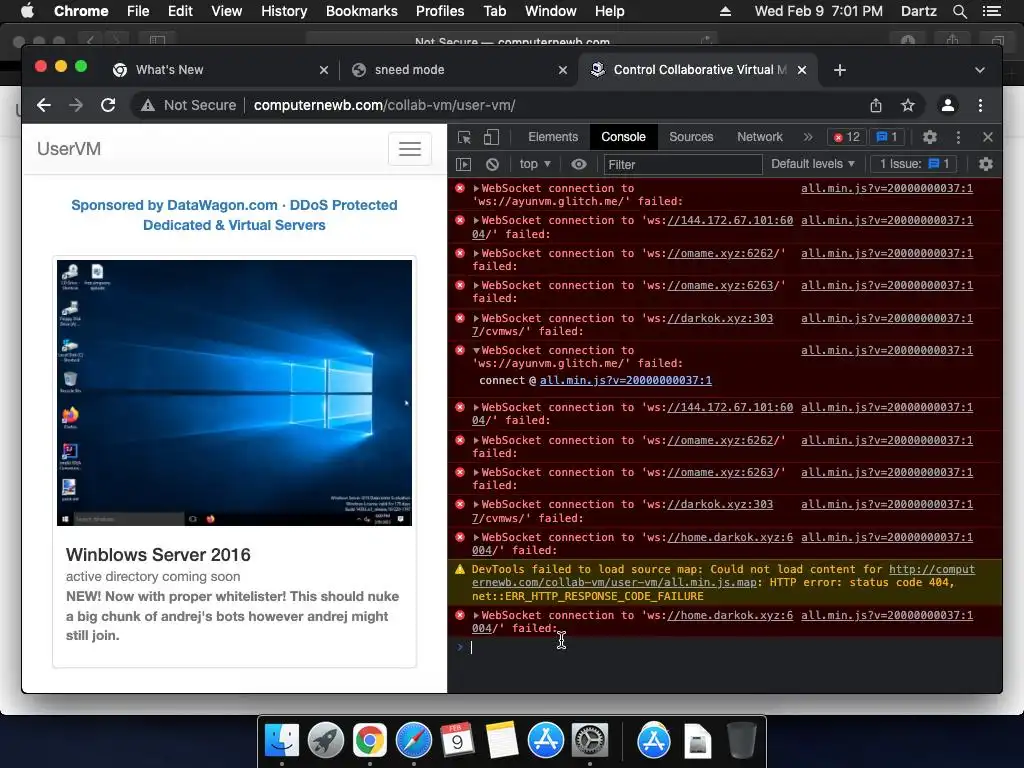Open the Chrome profile avatar icon
Image resolution: width=1024 pixels, height=768 pixels.
point(948,105)
